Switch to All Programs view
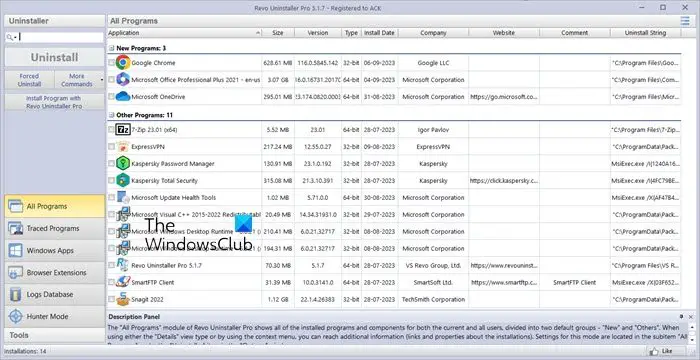 (x=55, y=206)
